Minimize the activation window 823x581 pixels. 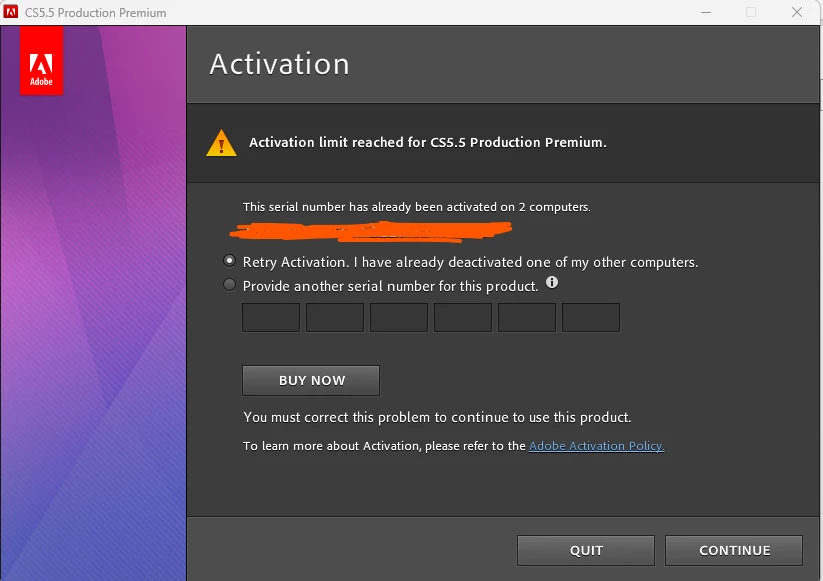[706, 12]
